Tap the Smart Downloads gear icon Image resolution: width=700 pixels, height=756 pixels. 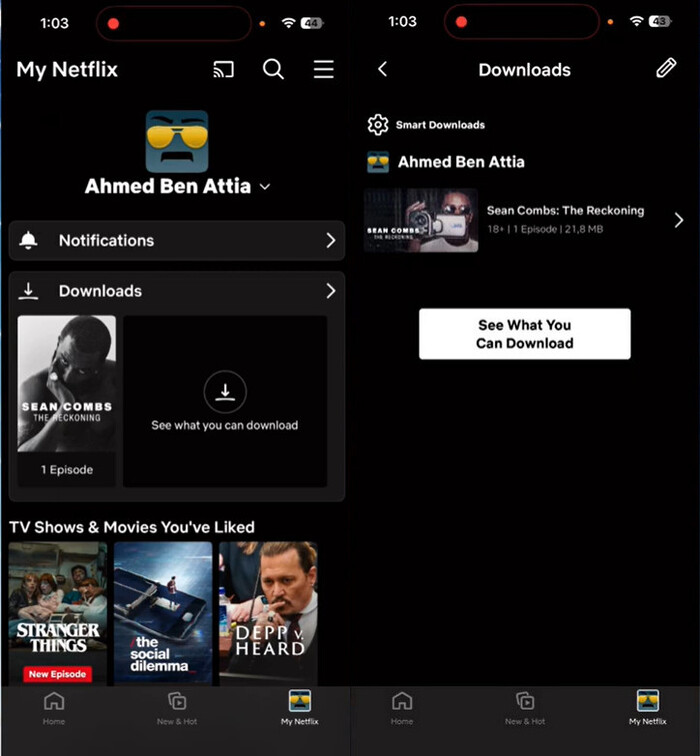pos(377,125)
